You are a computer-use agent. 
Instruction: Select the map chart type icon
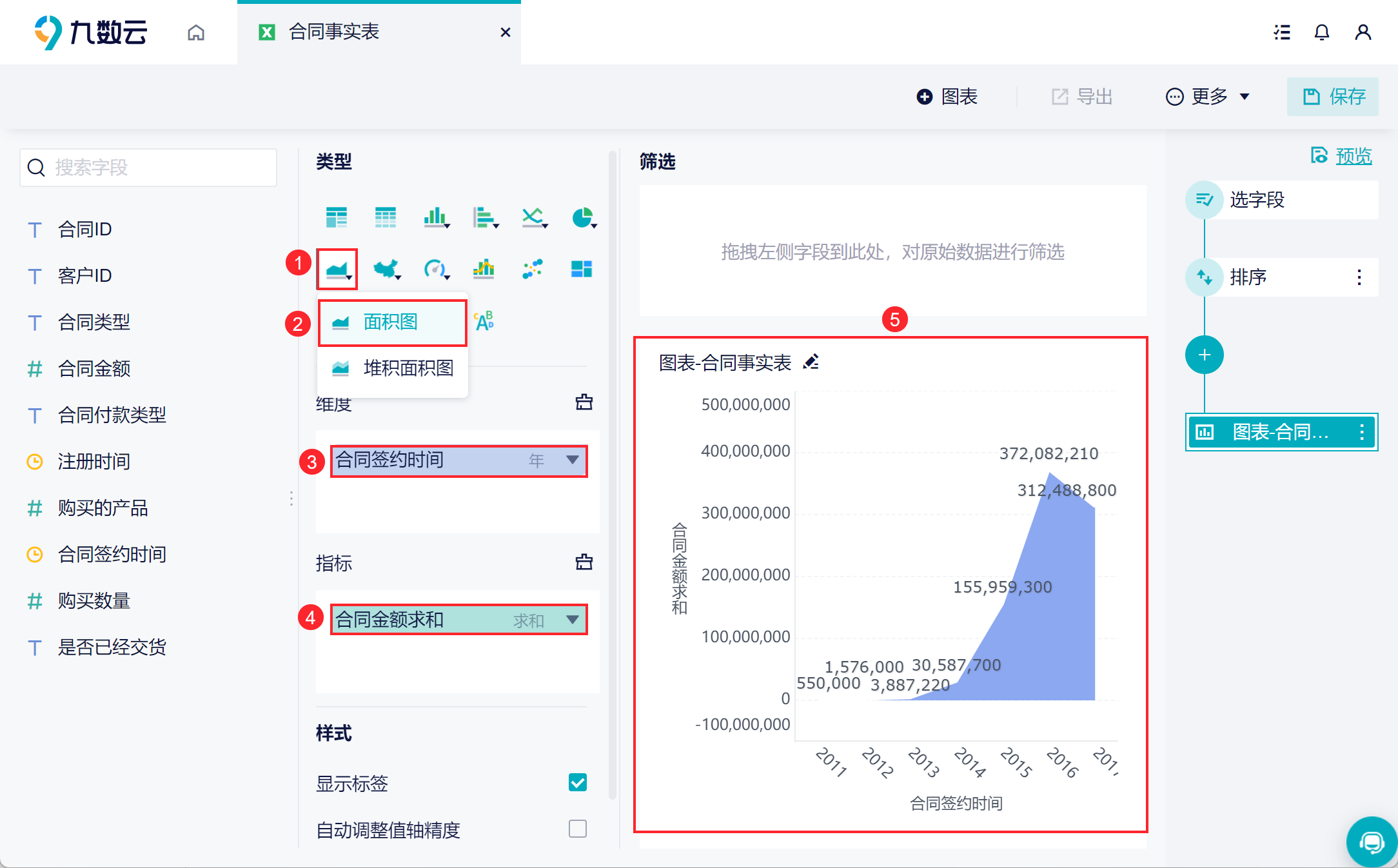386,269
